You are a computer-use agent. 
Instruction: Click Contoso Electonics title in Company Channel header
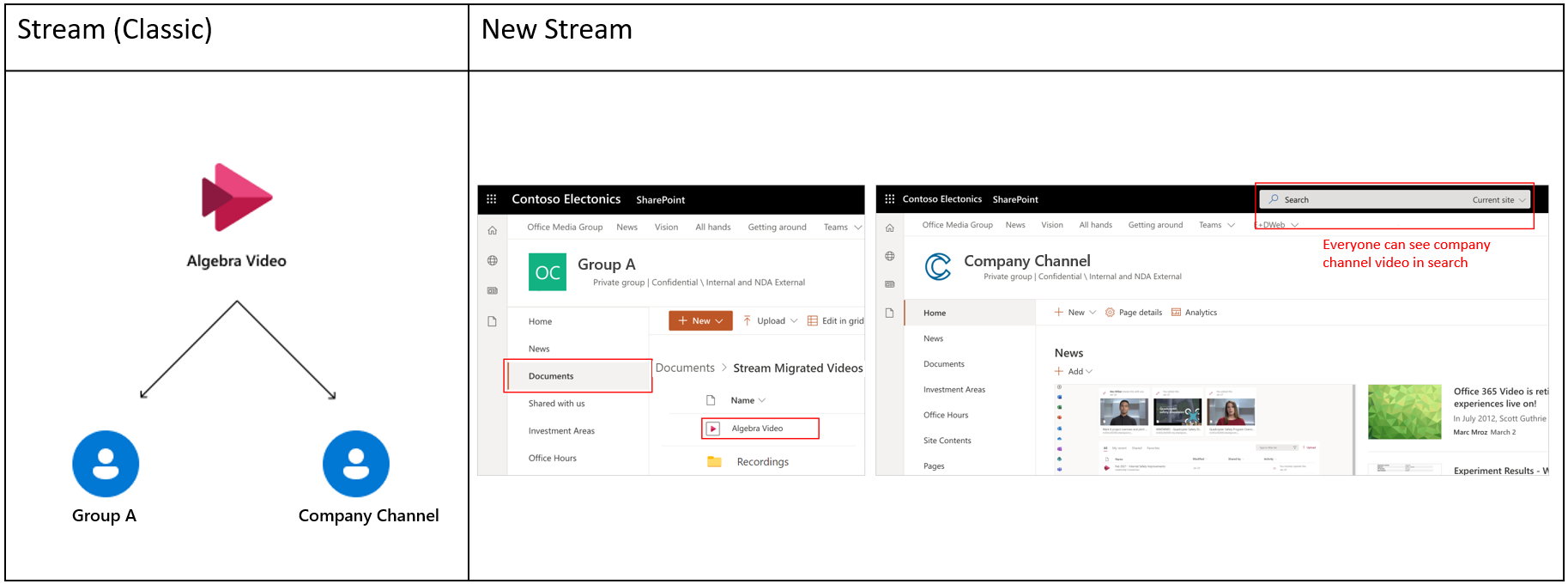(x=942, y=199)
